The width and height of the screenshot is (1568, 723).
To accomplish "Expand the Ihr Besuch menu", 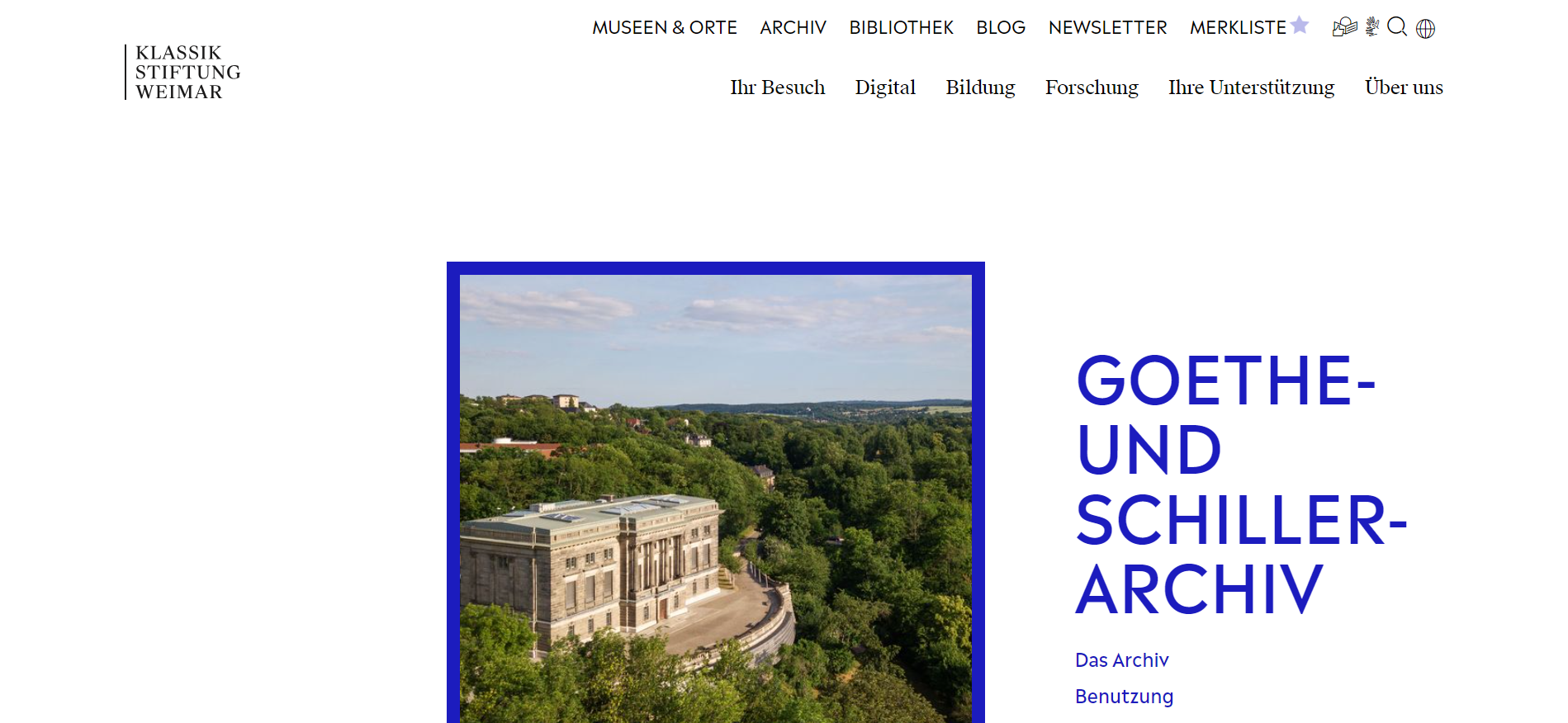I will tap(778, 87).
